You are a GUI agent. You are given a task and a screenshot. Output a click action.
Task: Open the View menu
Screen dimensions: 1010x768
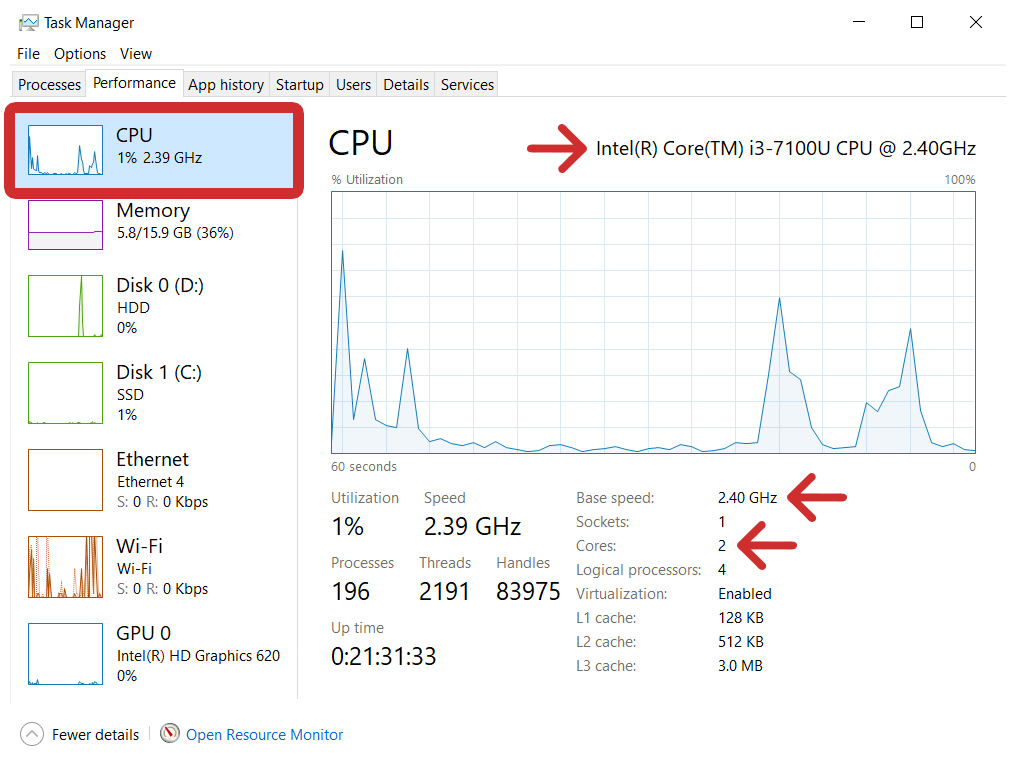click(x=135, y=53)
